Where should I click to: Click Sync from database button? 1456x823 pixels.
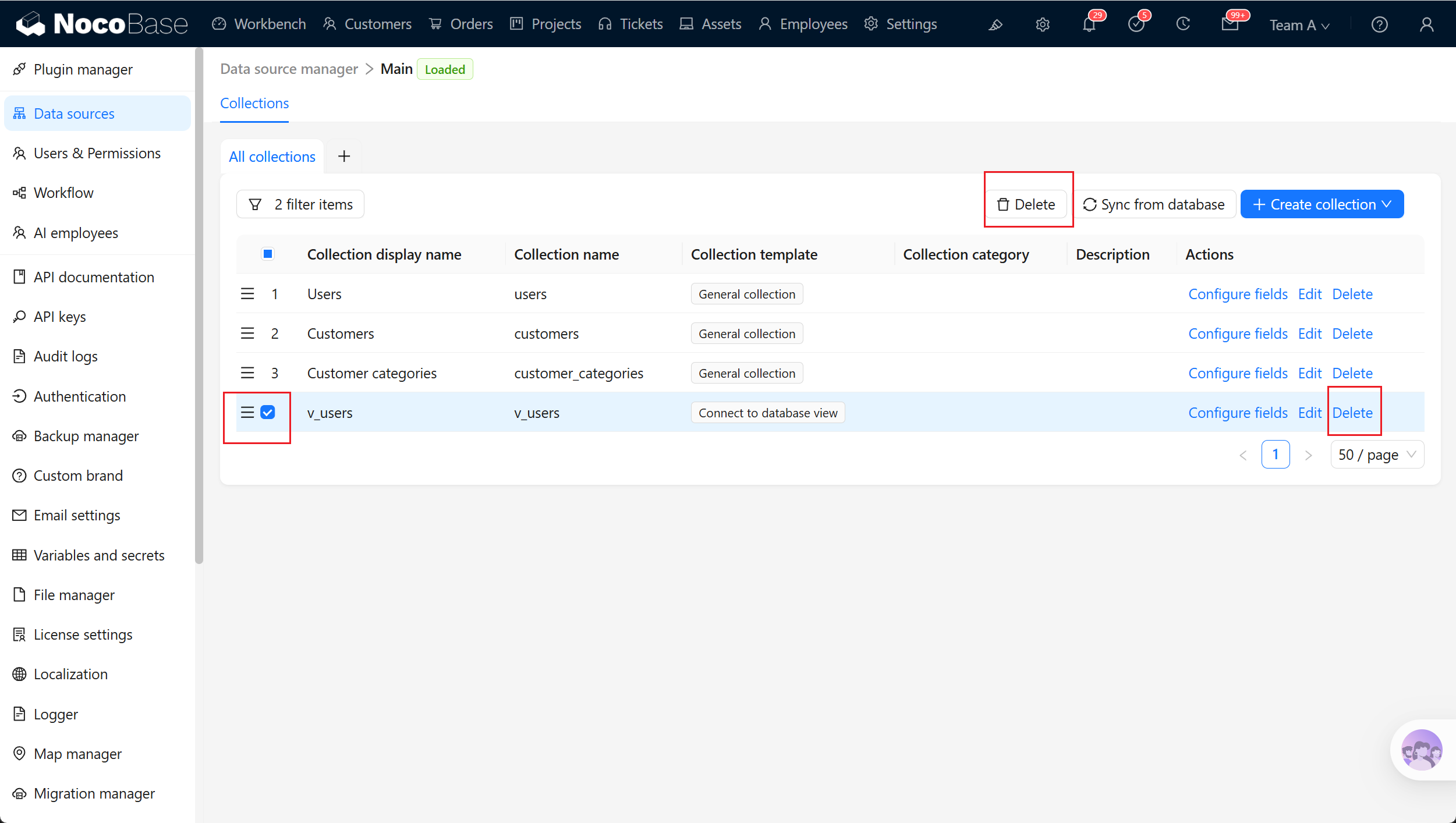click(x=1154, y=204)
